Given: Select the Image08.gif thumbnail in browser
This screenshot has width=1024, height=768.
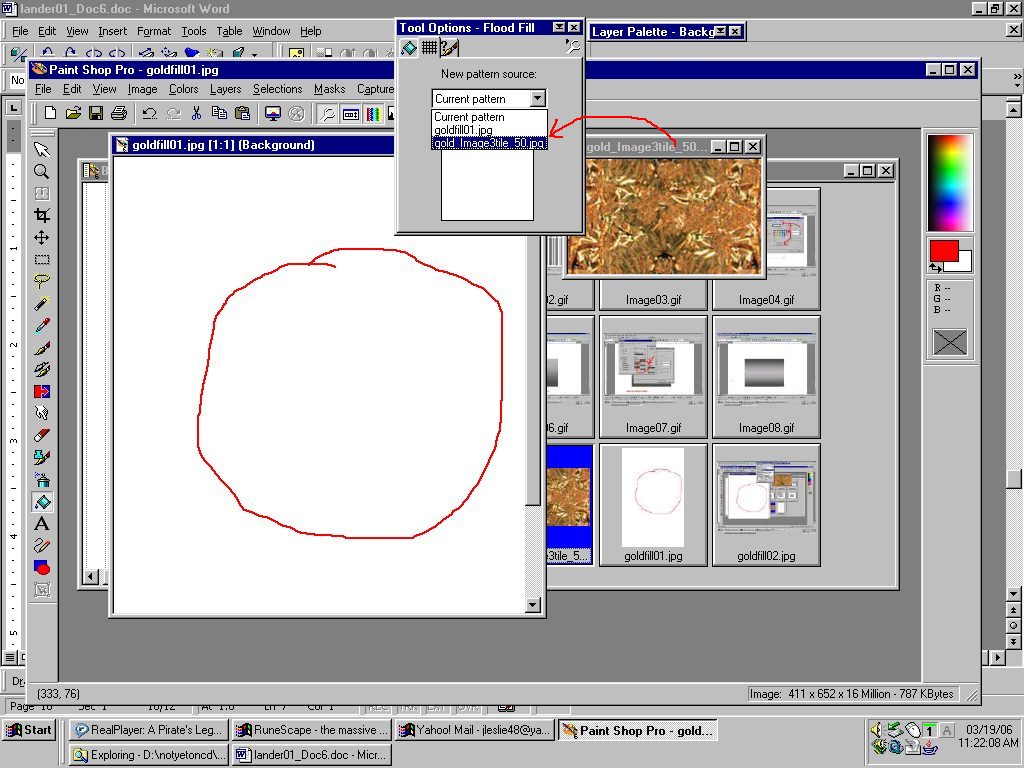Looking at the screenshot, I should click(x=765, y=376).
